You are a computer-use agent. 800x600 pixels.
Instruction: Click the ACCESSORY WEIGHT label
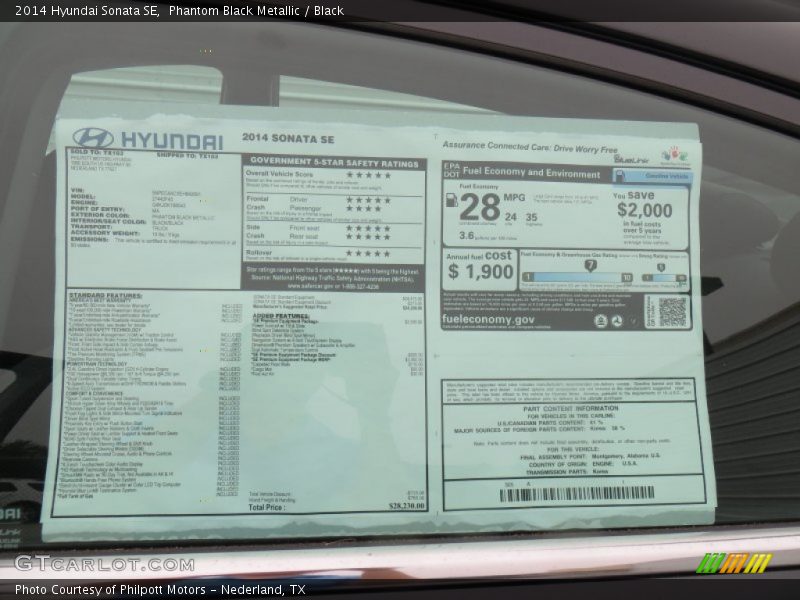(105, 233)
